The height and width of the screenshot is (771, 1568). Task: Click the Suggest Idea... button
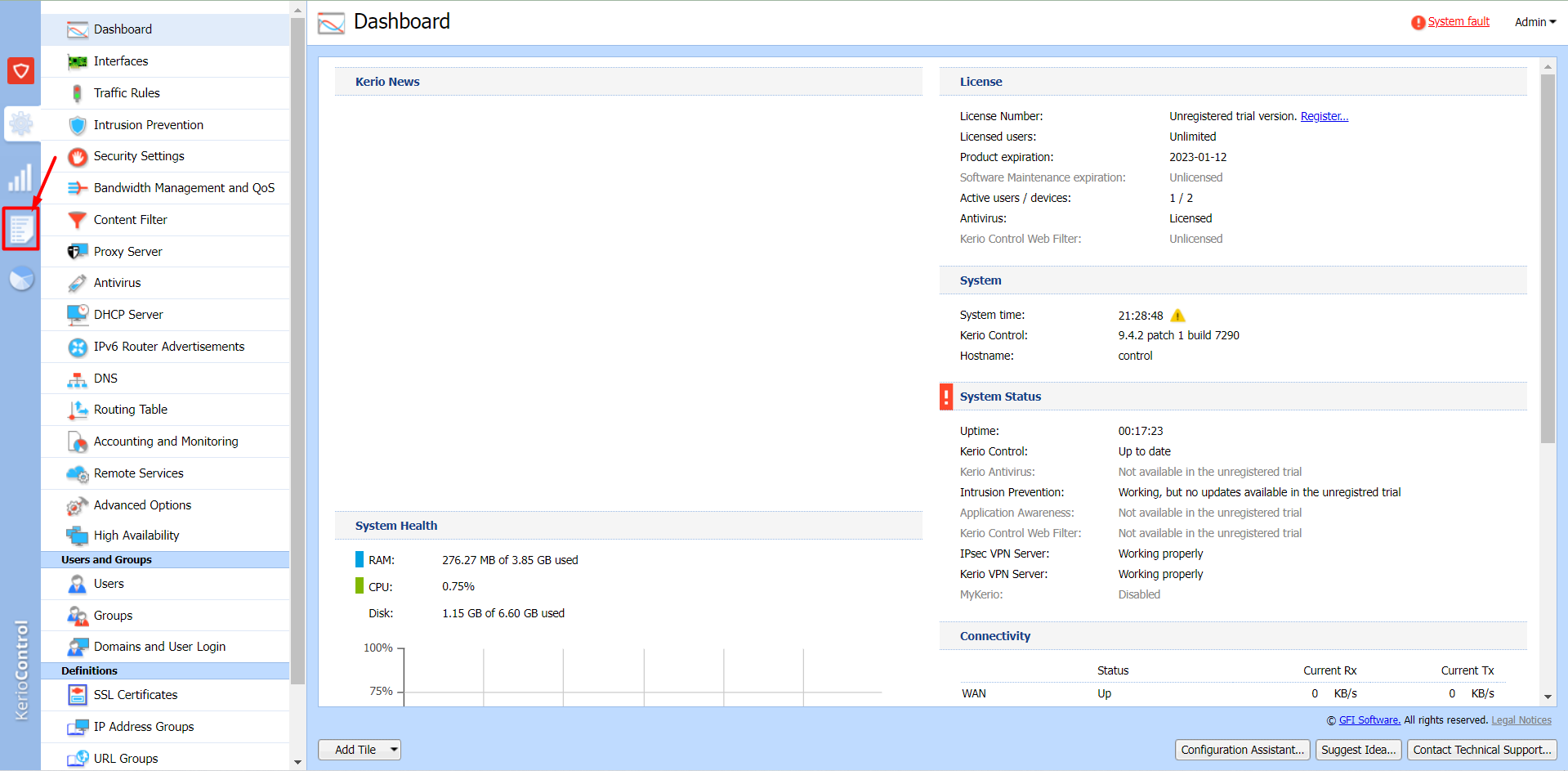[1359, 750]
